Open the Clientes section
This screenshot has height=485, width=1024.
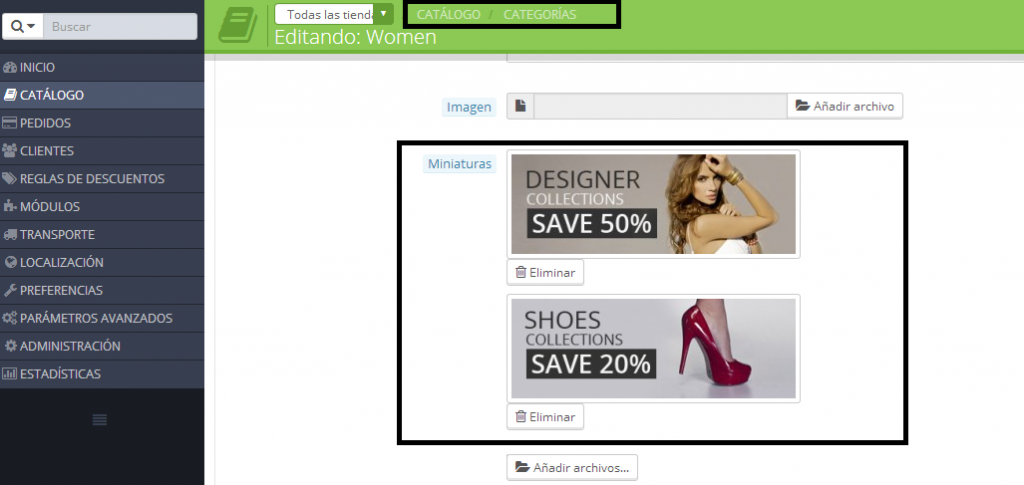[46, 151]
